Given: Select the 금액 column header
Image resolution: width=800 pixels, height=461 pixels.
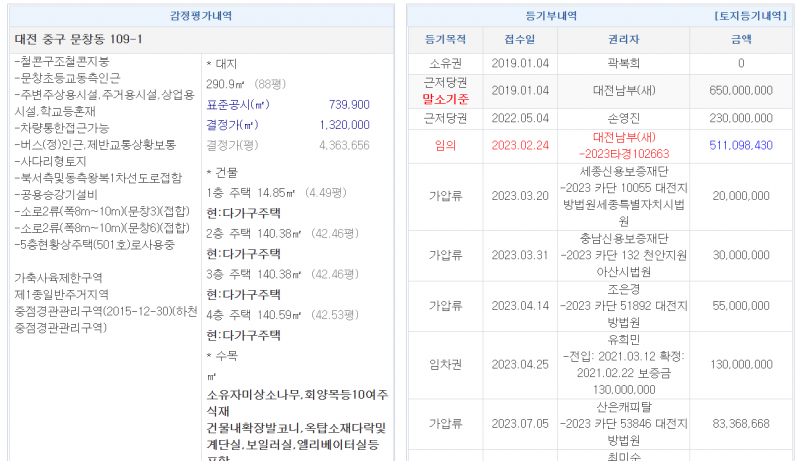Looking at the screenshot, I should 740,40.
